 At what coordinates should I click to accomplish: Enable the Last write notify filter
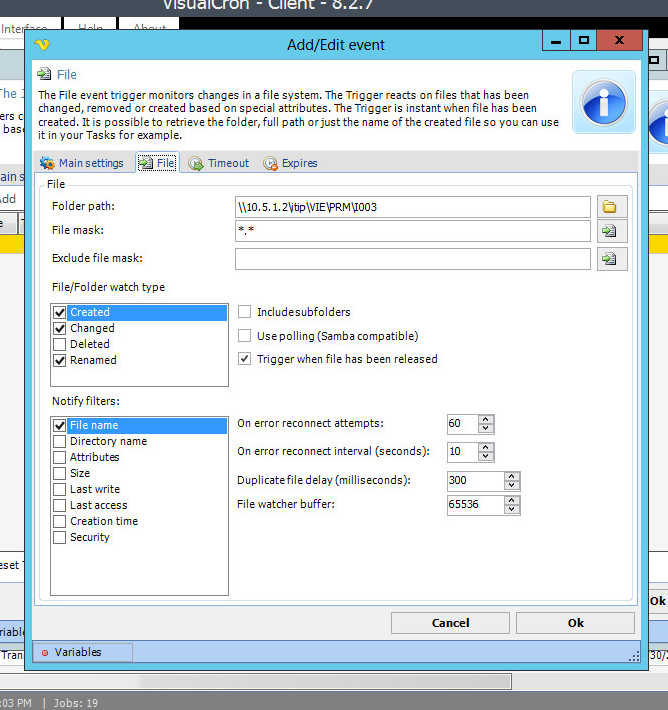[x=60, y=489]
